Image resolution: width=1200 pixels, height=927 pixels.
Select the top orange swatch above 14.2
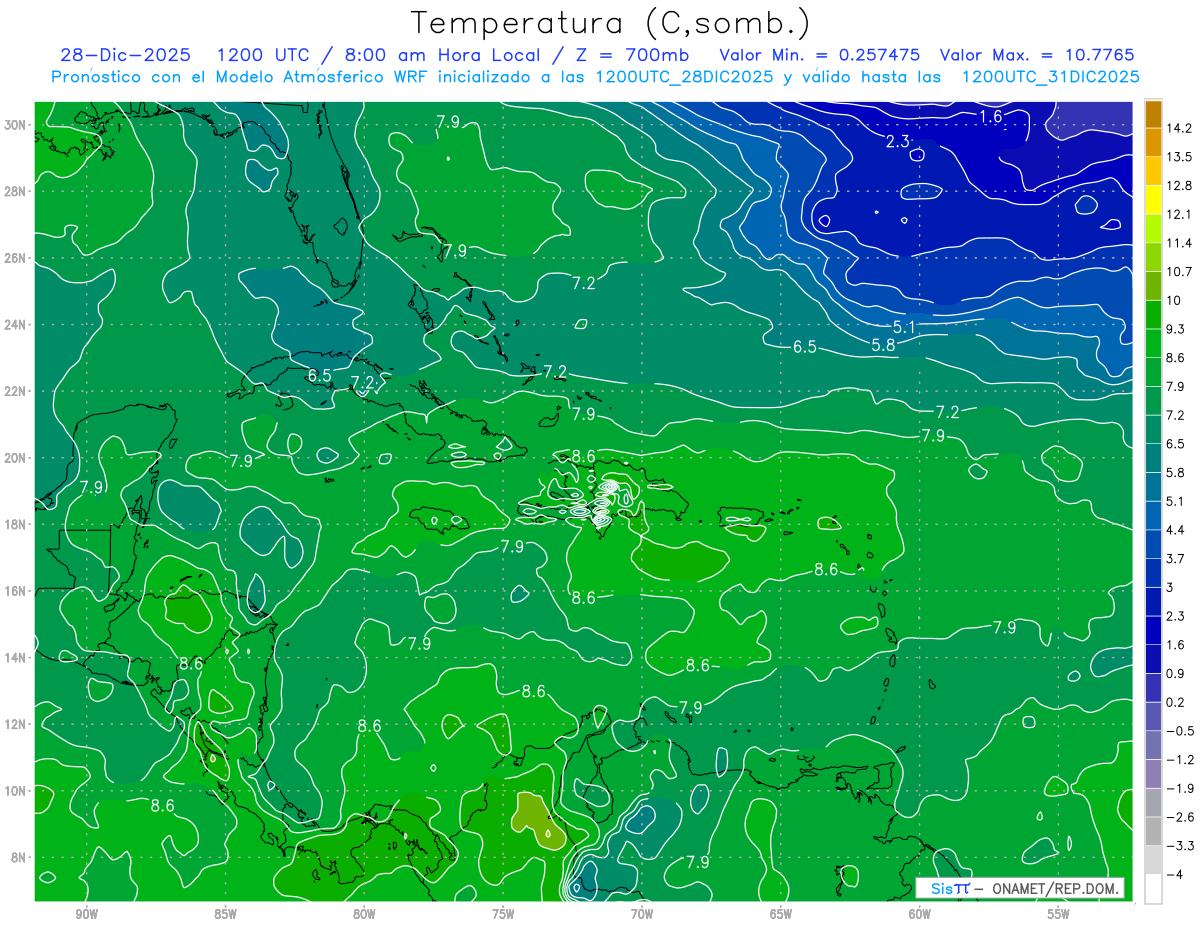1153,114
